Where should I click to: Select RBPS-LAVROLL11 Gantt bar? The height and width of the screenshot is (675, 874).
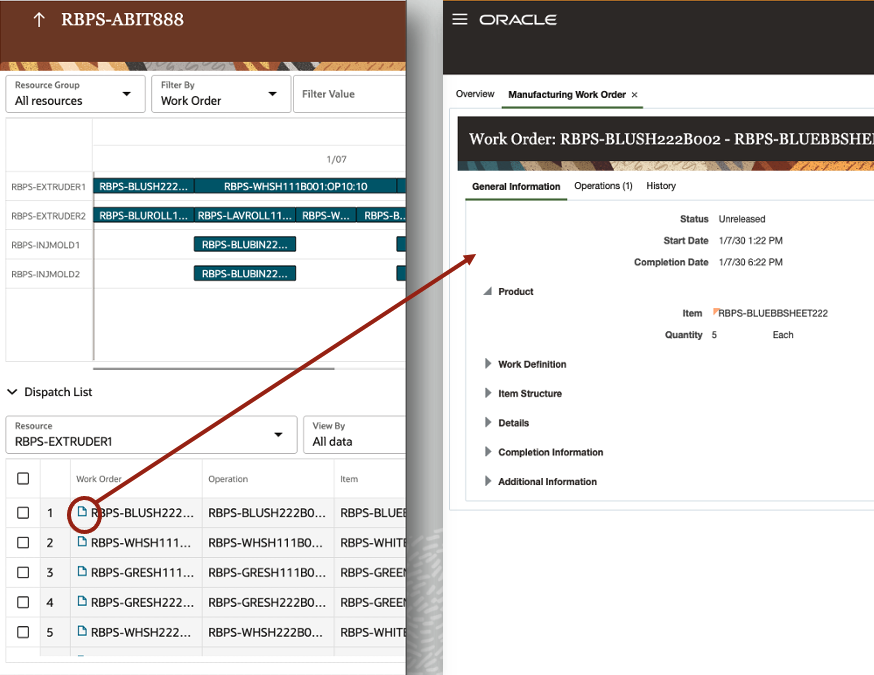pyautogui.click(x=245, y=215)
